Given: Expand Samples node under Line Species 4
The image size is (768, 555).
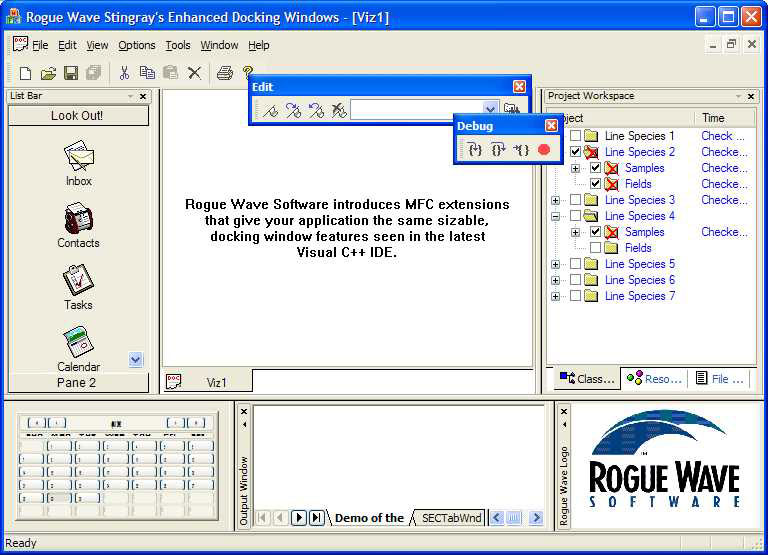Looking at the screenshot, I should (x=576, y=232).
